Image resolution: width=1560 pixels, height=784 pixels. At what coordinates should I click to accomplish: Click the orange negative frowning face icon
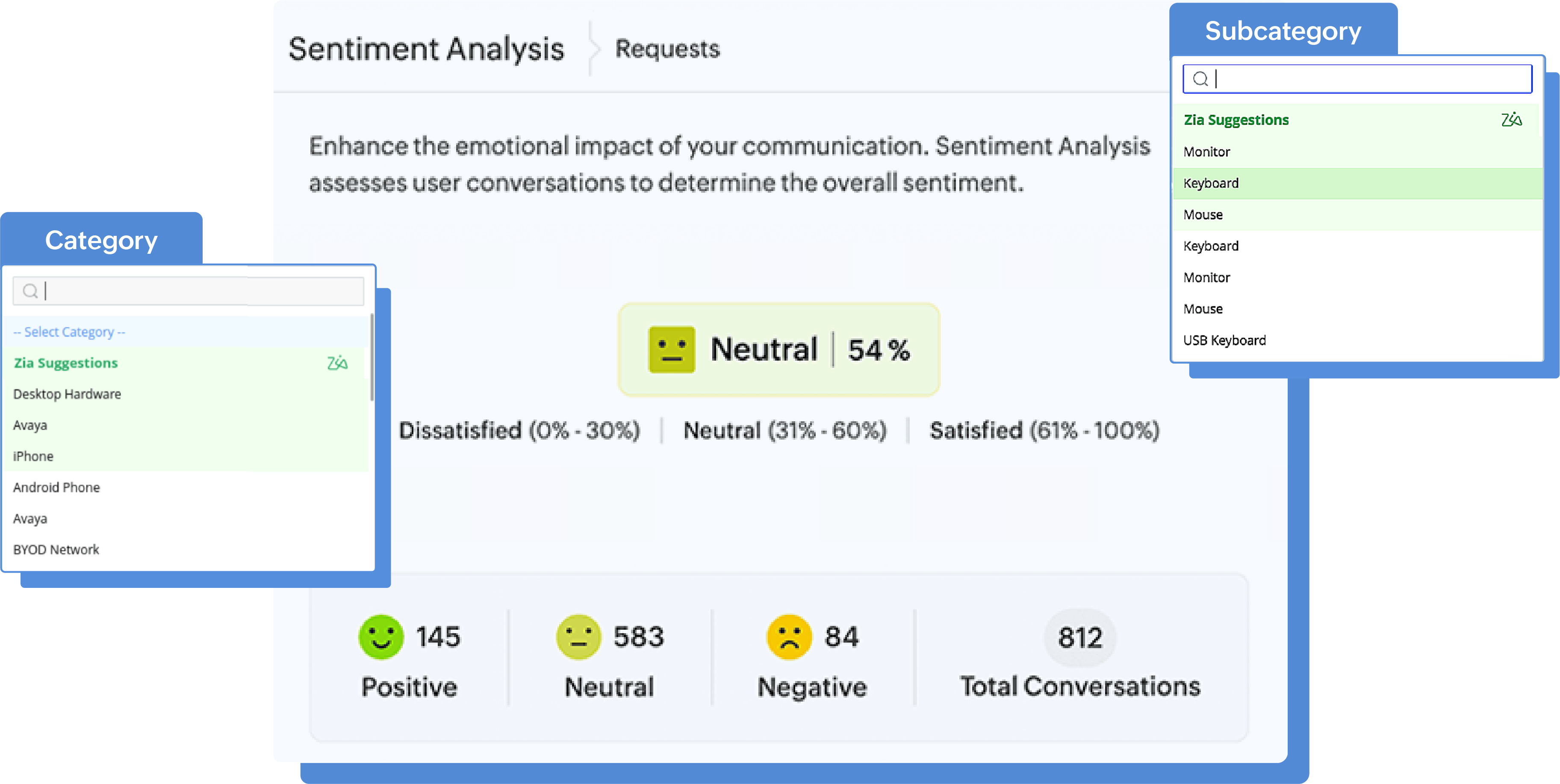click(x=788, y=637)
